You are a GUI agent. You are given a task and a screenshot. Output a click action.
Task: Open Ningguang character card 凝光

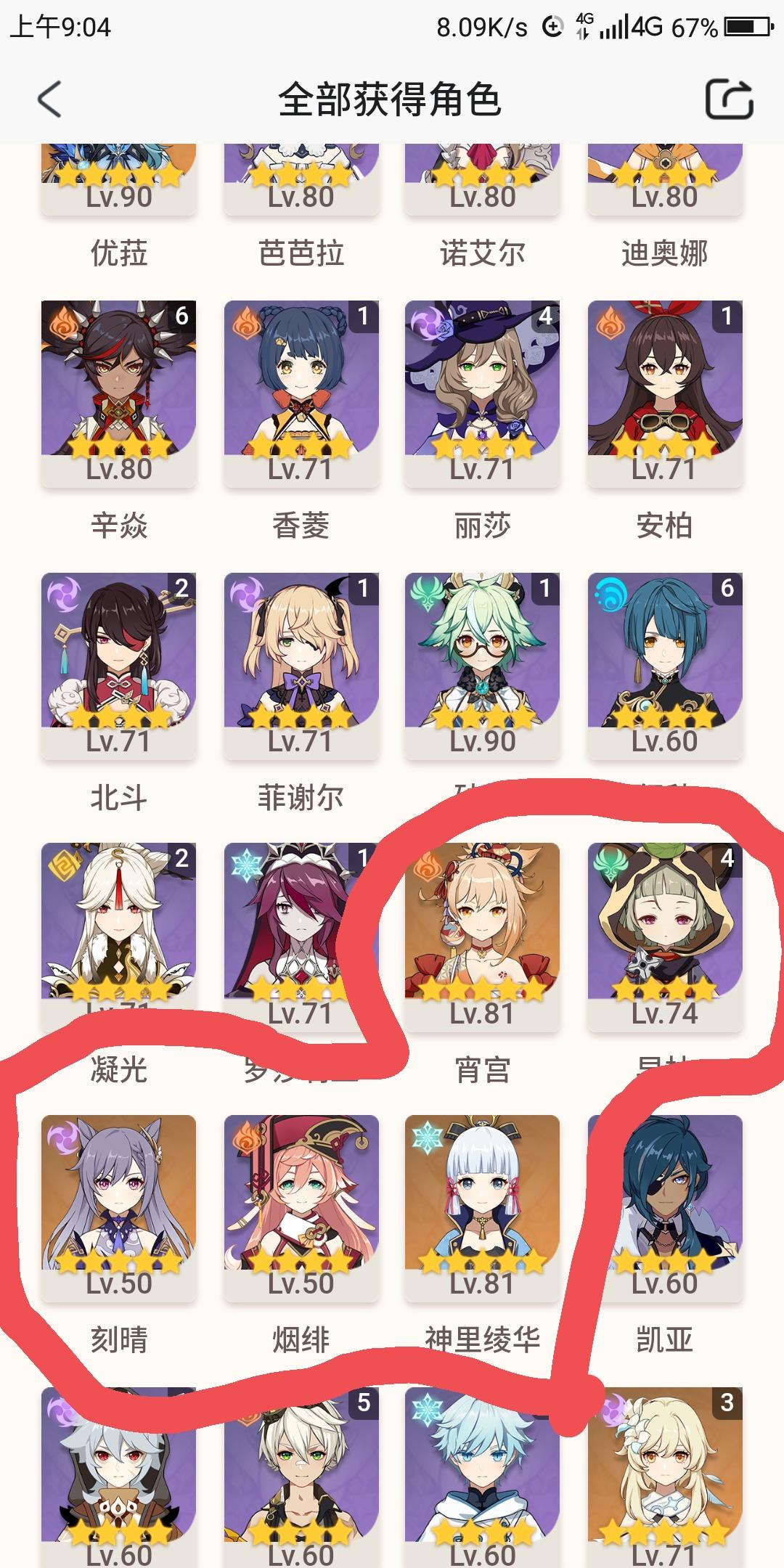(119, 937)
